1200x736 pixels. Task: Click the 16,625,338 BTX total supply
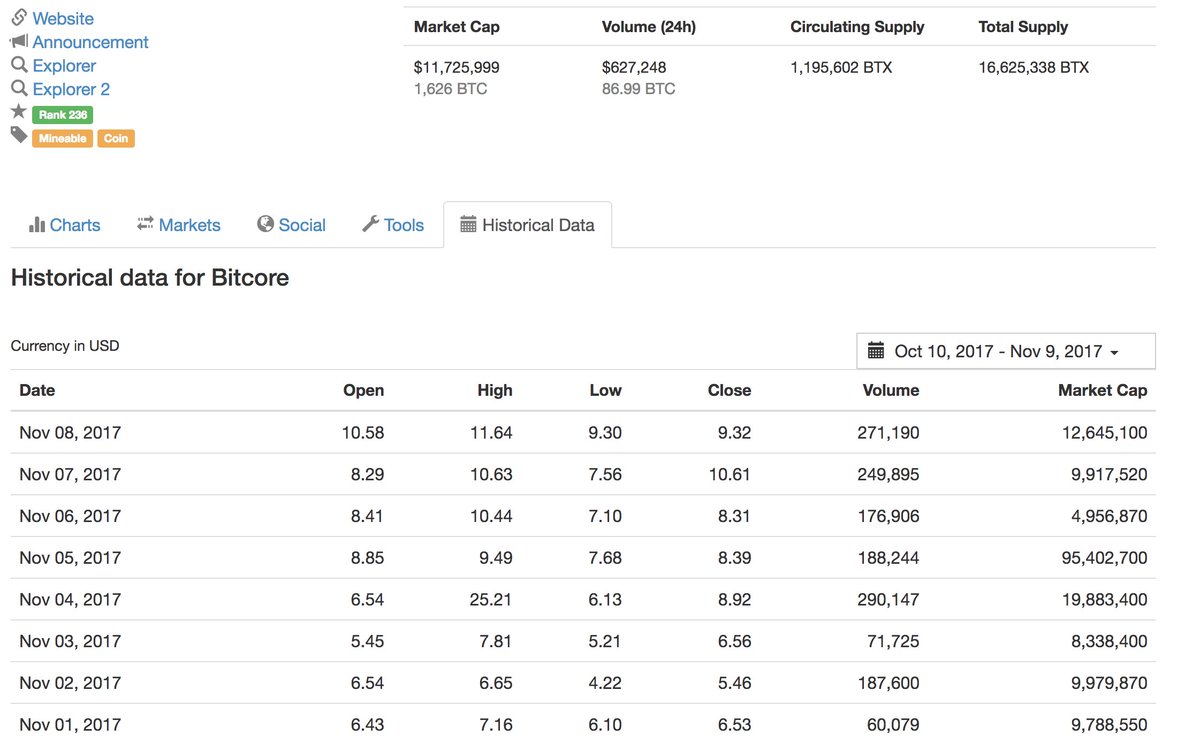click(x=1034, y=68)
